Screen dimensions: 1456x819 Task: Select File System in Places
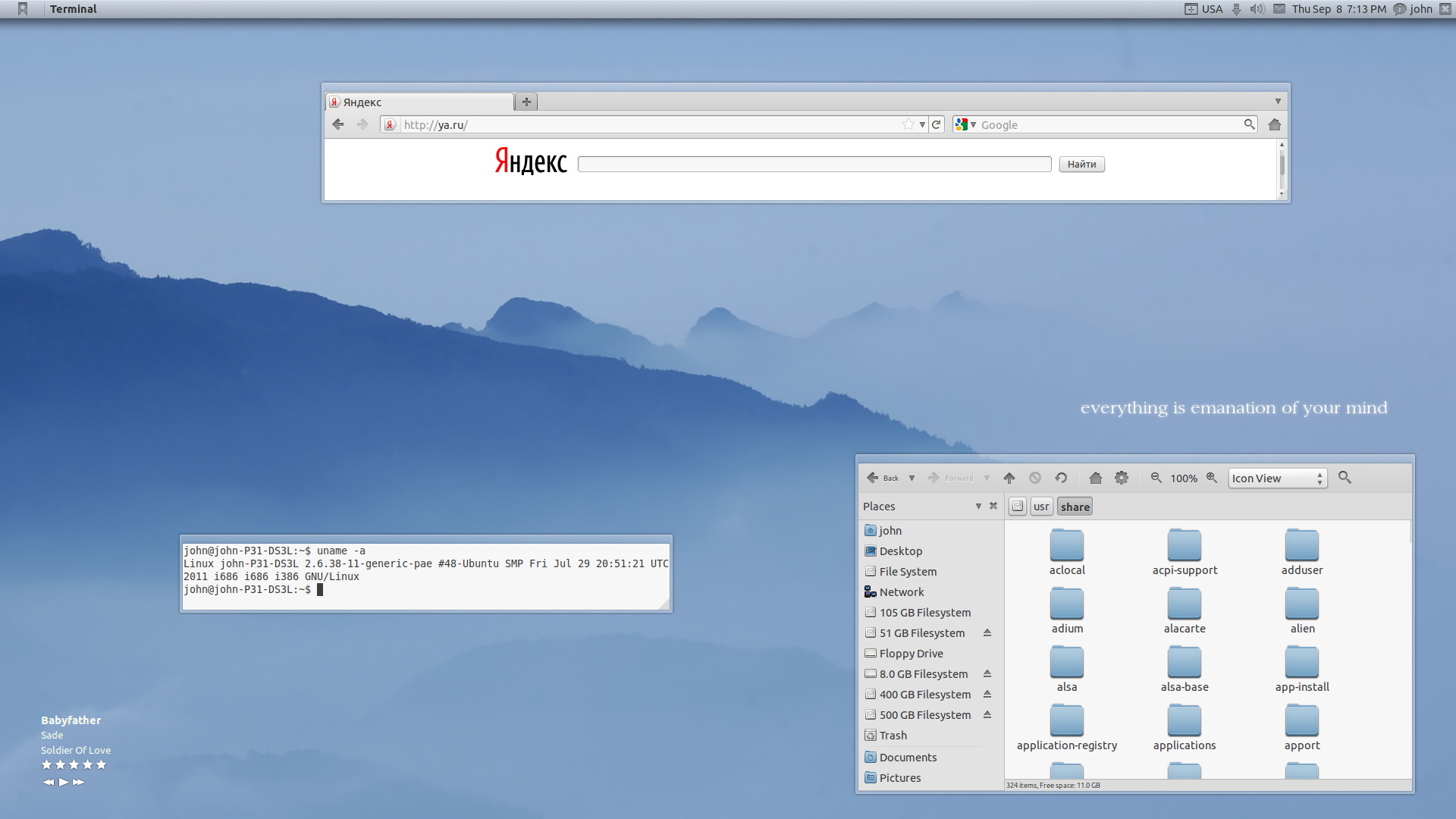pos(931,572)
